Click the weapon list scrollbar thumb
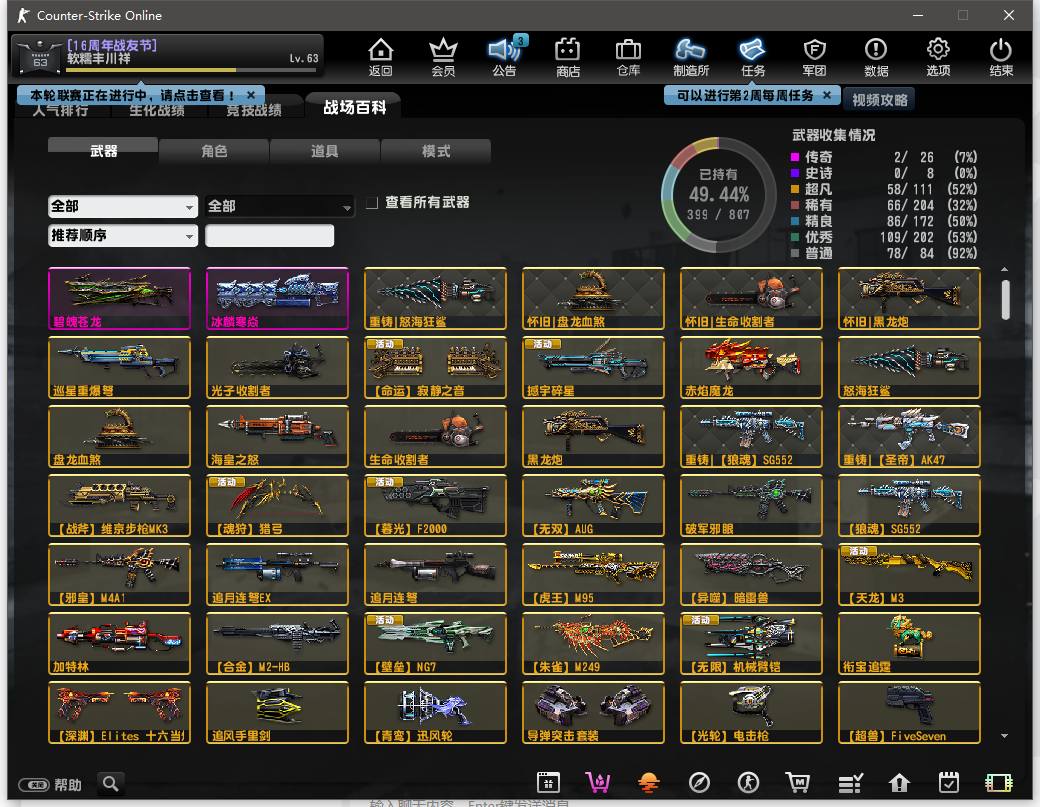The image size is (1040, 807). [x=1005, y=299]
